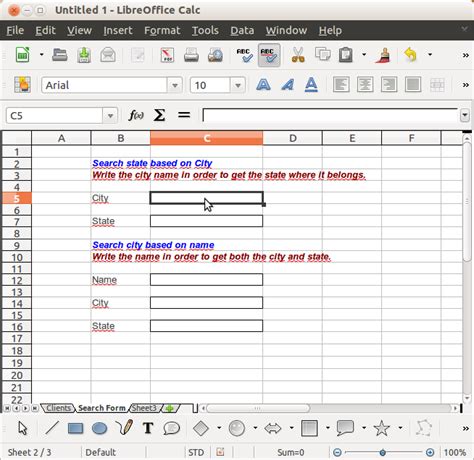Align cell text right
Viewport: 474px width, 460px height.
[389, 85]
